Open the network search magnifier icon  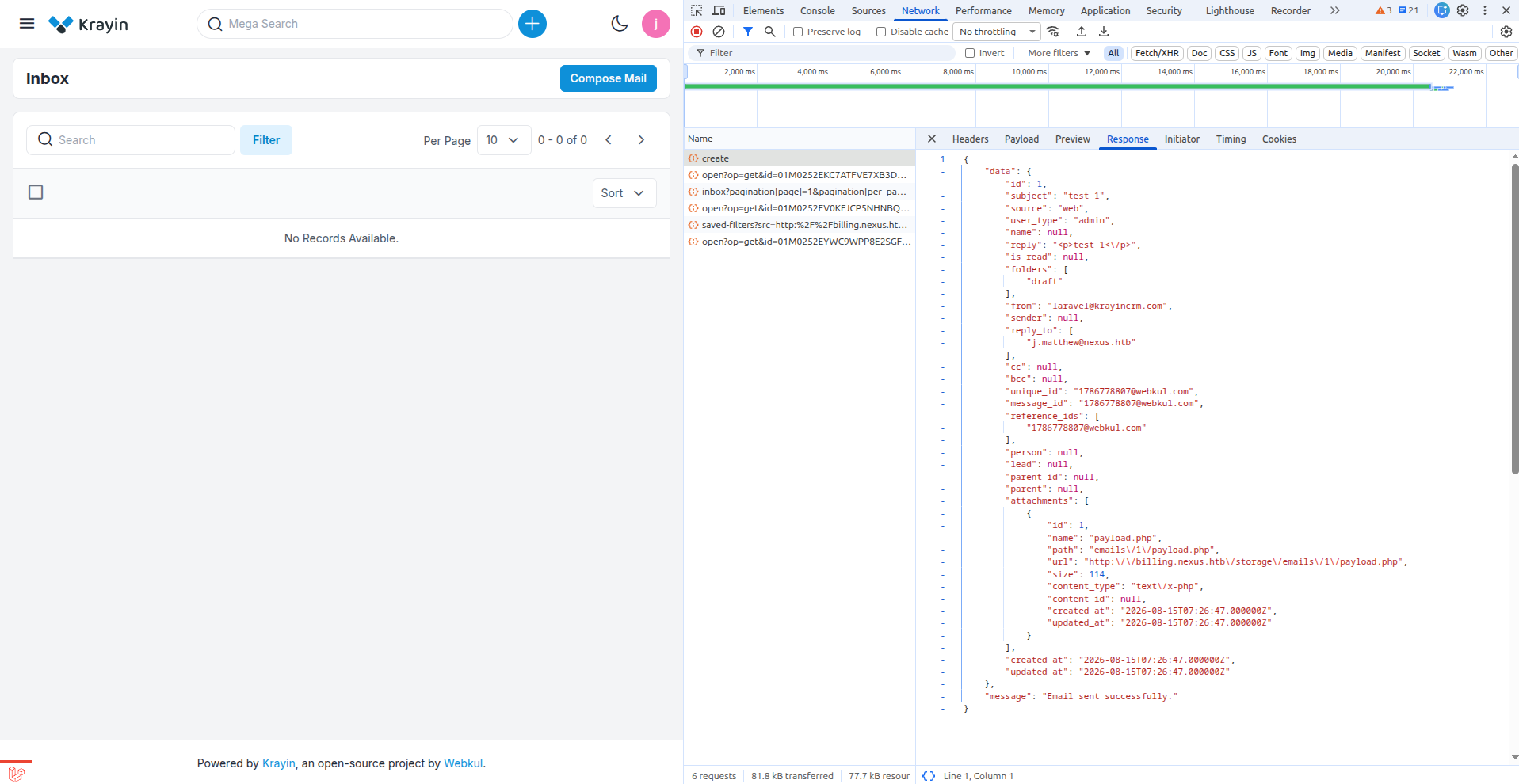(x=769, y=32)
